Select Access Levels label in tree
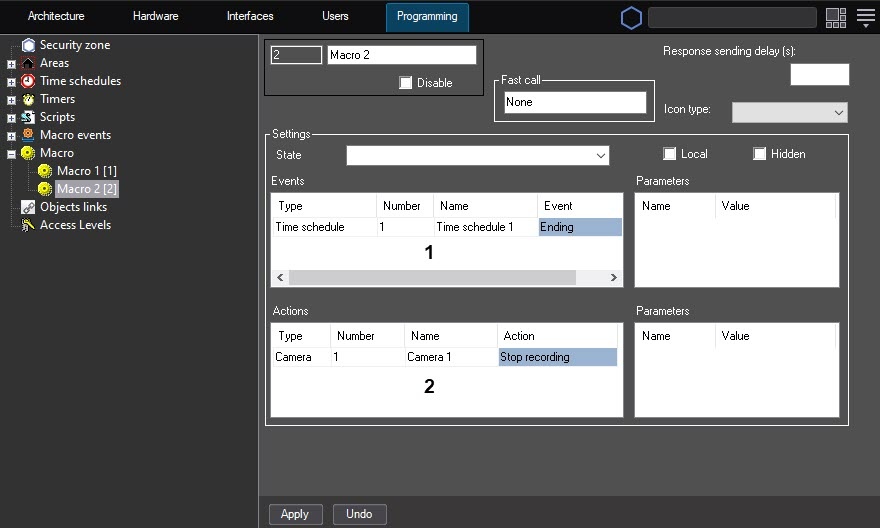 coord(75,225)
